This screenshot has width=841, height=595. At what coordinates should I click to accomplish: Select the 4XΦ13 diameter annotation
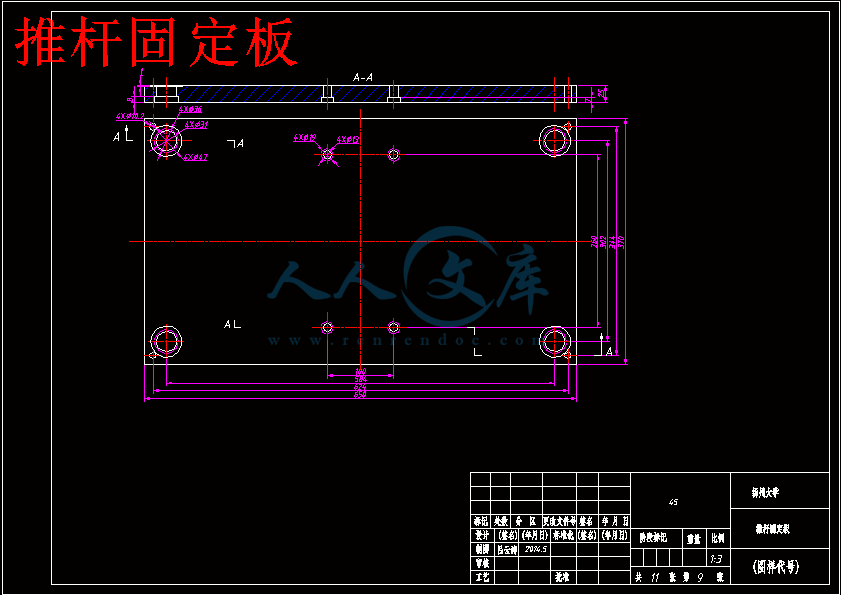click(x=348, y=139)
